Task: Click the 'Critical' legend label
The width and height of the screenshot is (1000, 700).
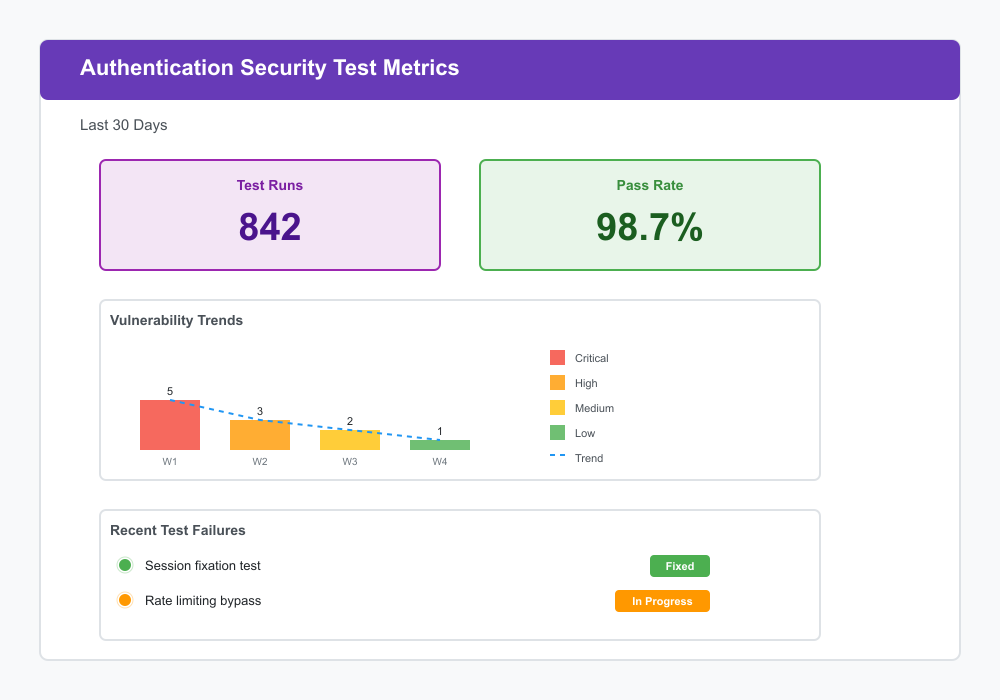Action: (x=591, y=358)
